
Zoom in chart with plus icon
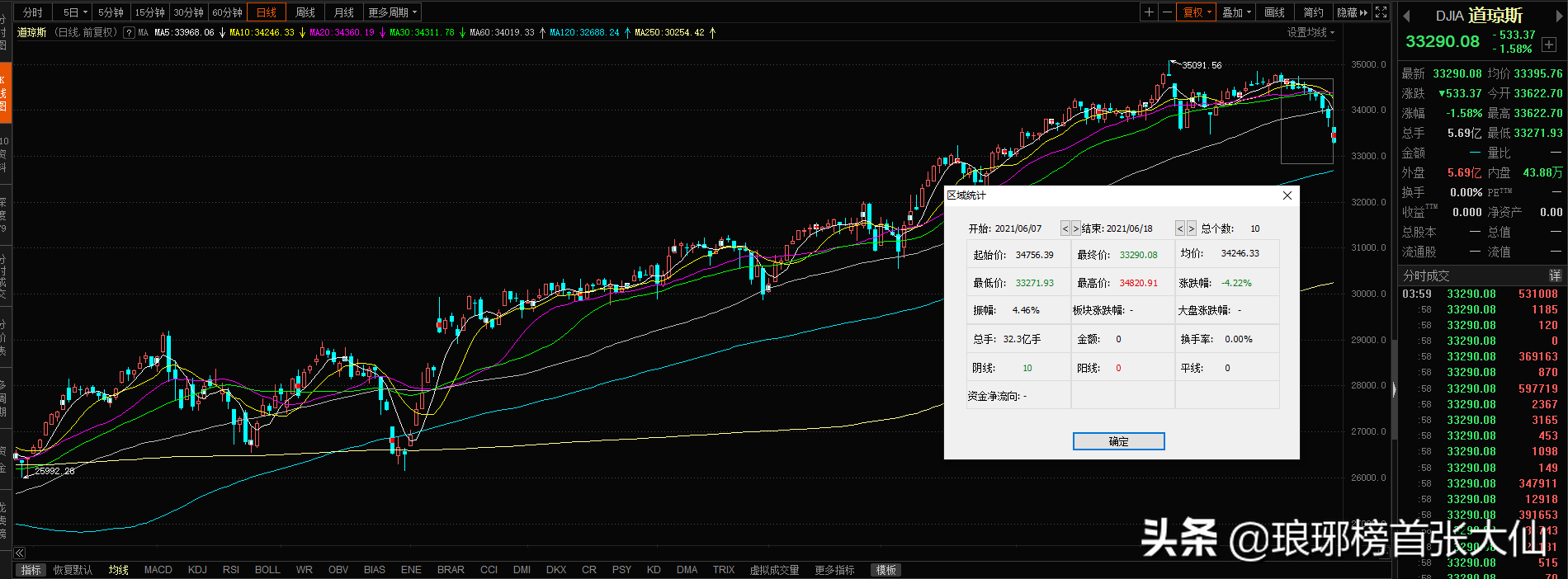(x=1149, y=12)
